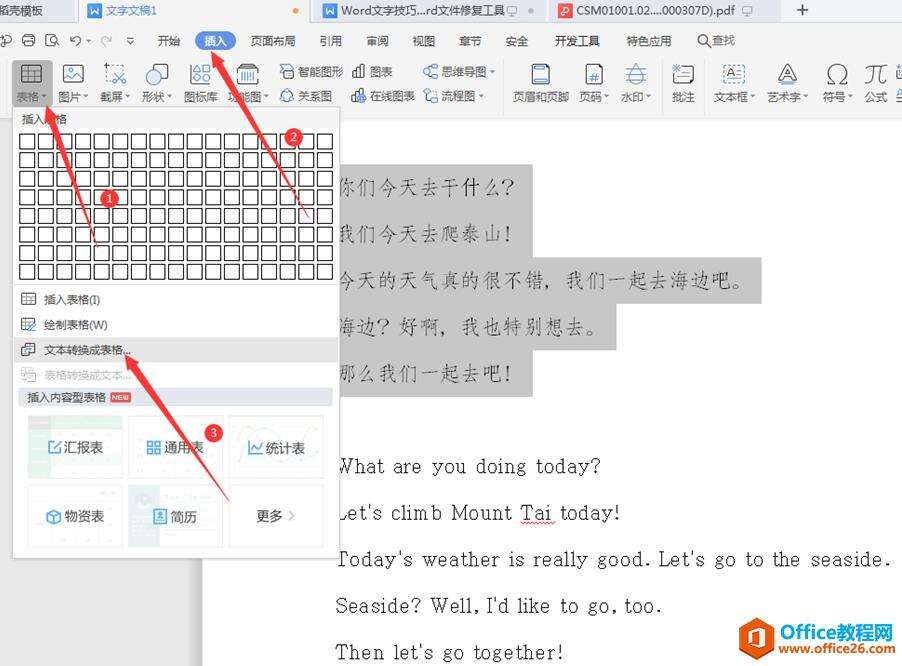This screenshot has width=902, height=666.
Task: Click the 更多 (More) templates button
Action: 275,516
